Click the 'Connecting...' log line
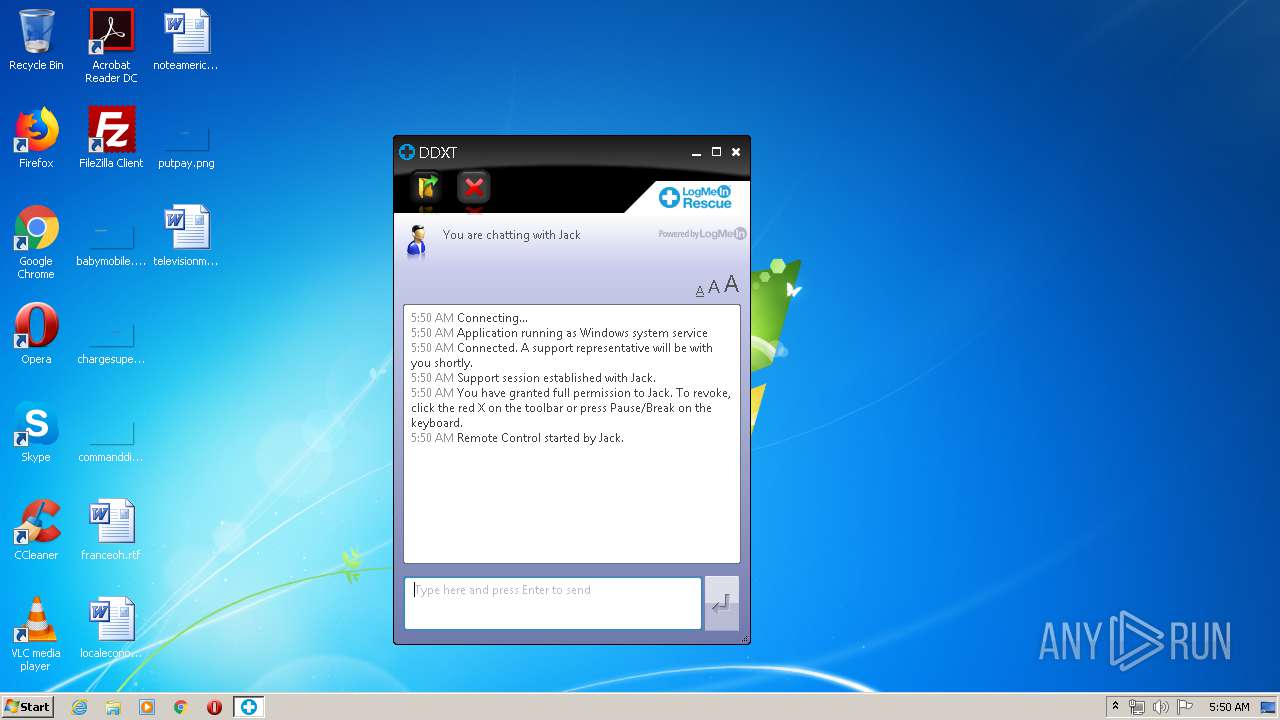This screenshot has height=720, width=1280. click(x=492, y=318)
